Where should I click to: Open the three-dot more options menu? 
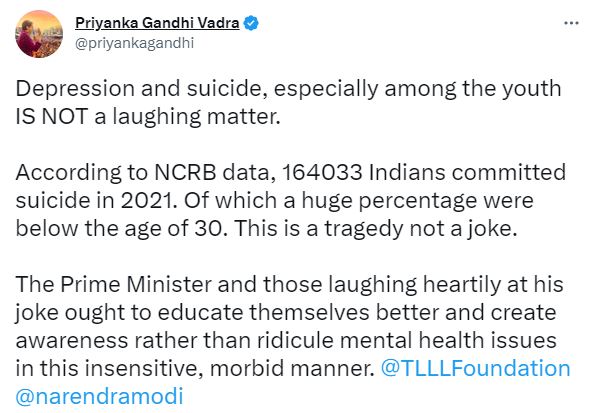click(x=571, y=24)
